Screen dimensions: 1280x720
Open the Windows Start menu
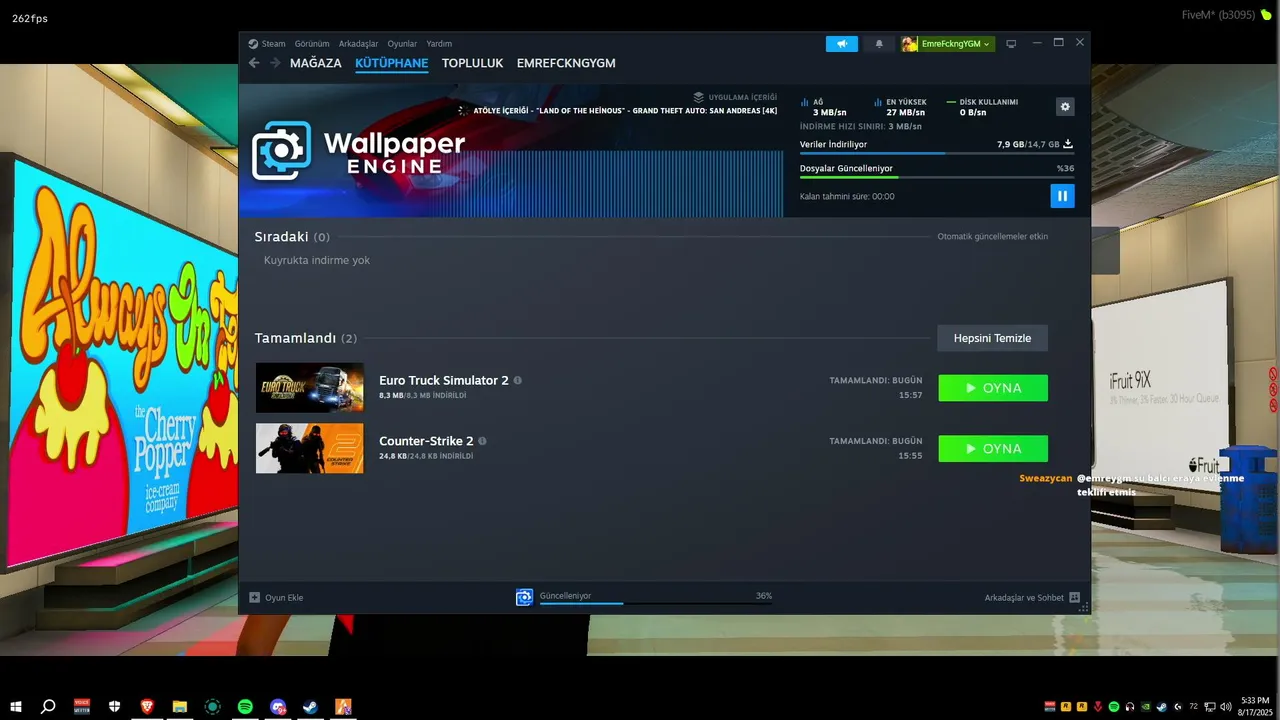[16, 707]
